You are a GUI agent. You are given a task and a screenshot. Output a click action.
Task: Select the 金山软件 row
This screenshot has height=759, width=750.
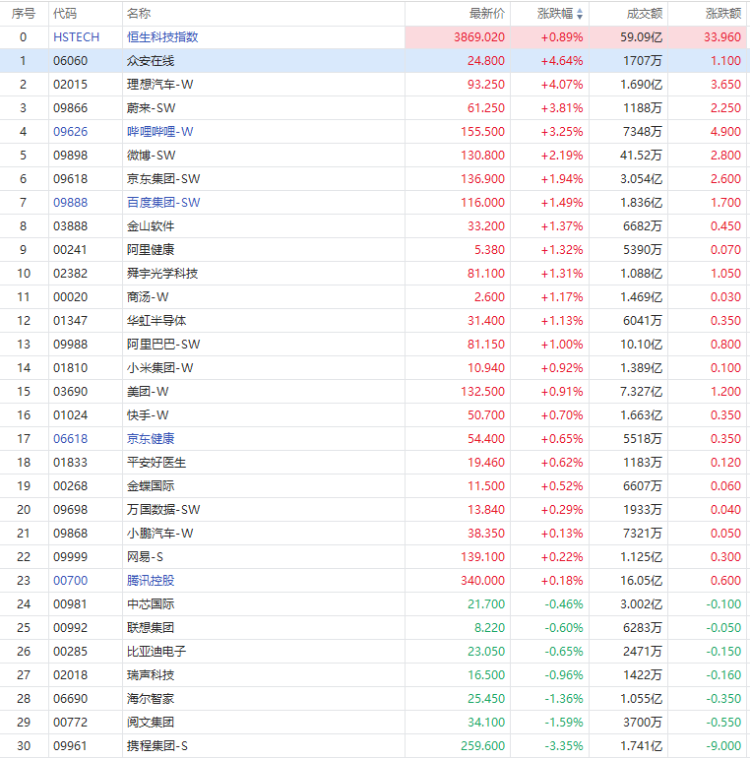tap(375, 226)
